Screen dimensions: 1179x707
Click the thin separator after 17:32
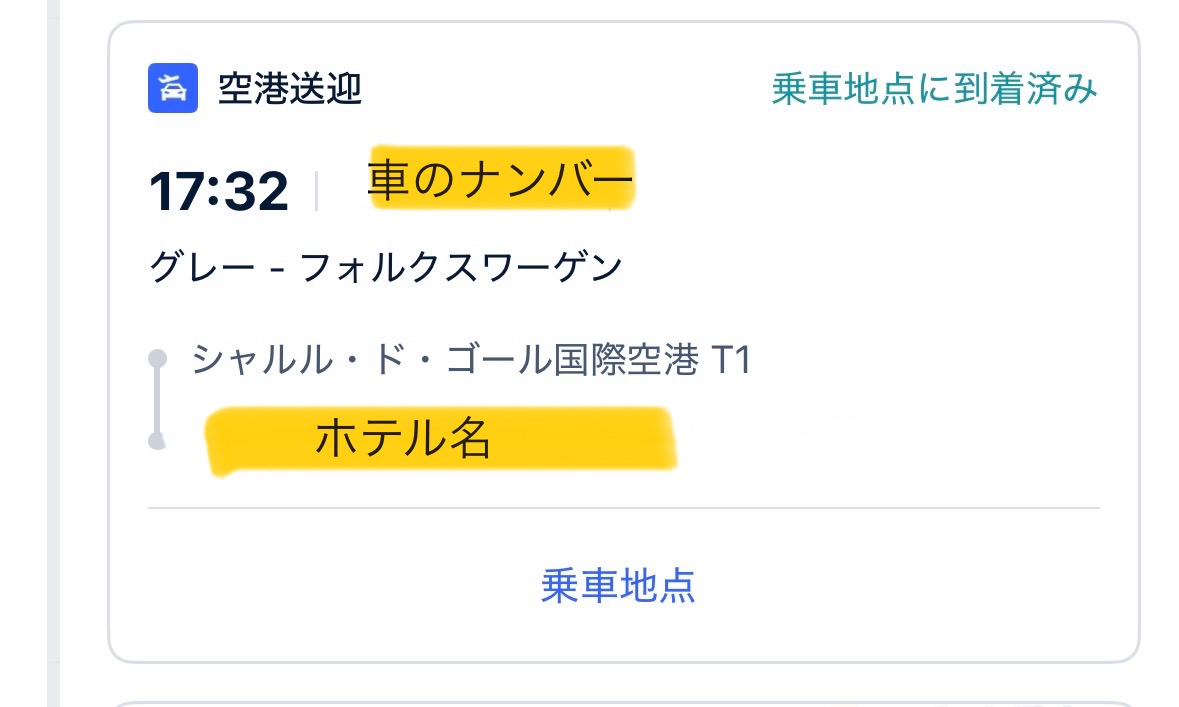(317, 191)
